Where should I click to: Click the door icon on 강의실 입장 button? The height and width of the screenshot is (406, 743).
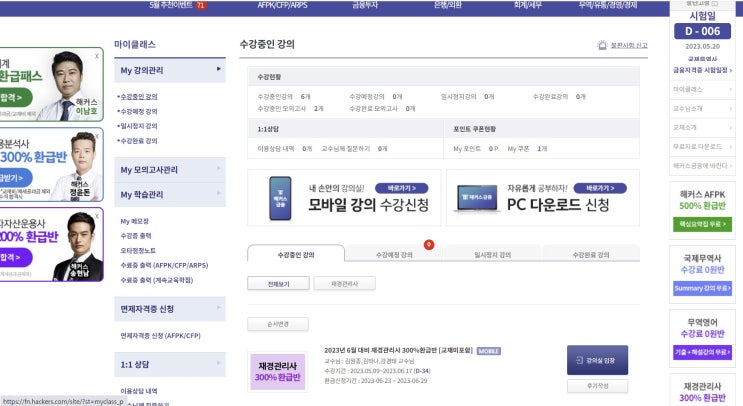click(580, 361)
